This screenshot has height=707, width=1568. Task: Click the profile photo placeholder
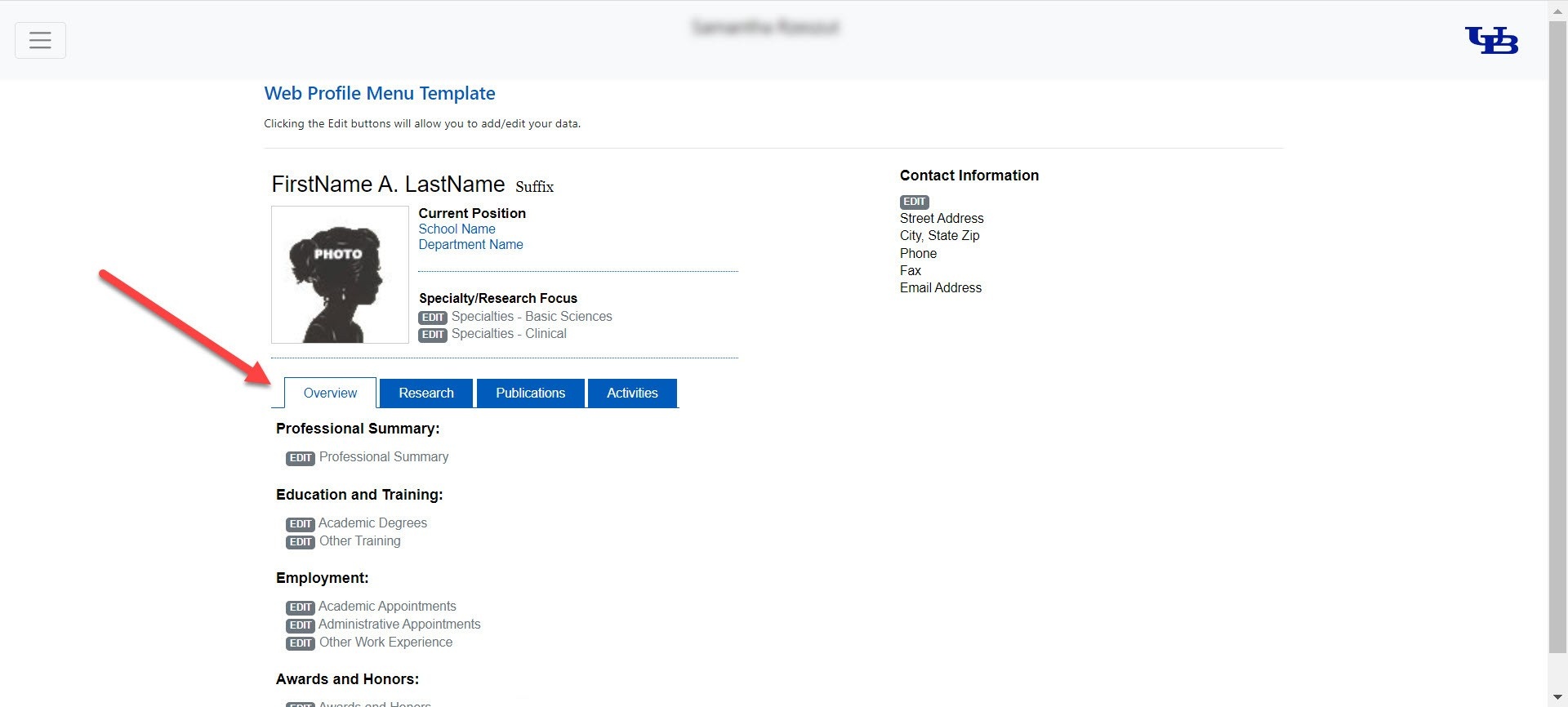click(340, 274)
